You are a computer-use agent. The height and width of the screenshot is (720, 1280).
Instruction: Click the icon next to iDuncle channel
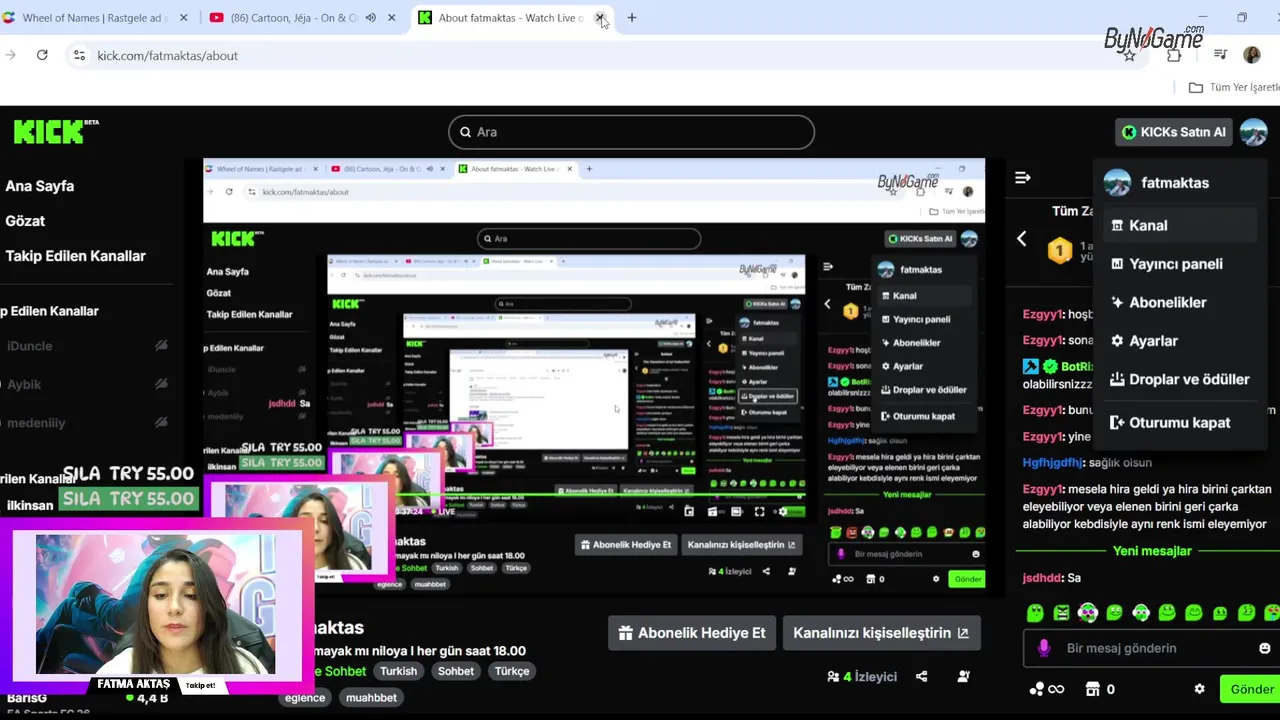[x=161, y=346]
